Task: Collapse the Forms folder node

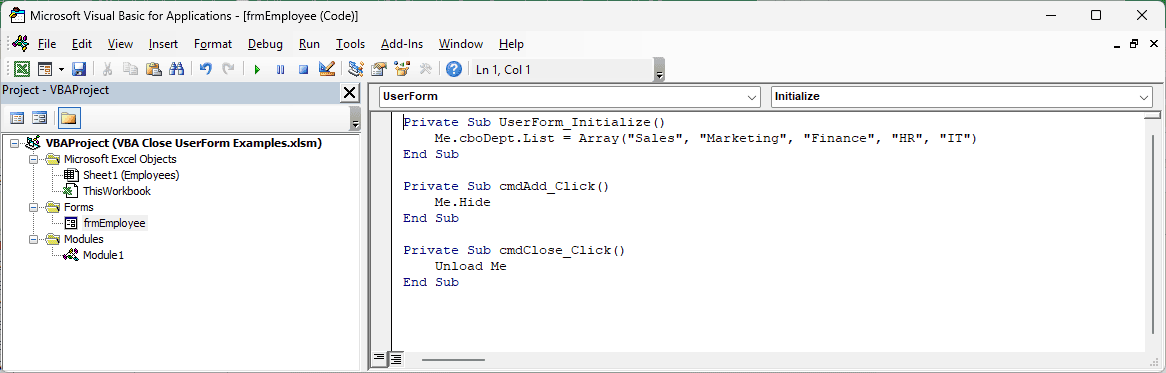Action: 33,207
